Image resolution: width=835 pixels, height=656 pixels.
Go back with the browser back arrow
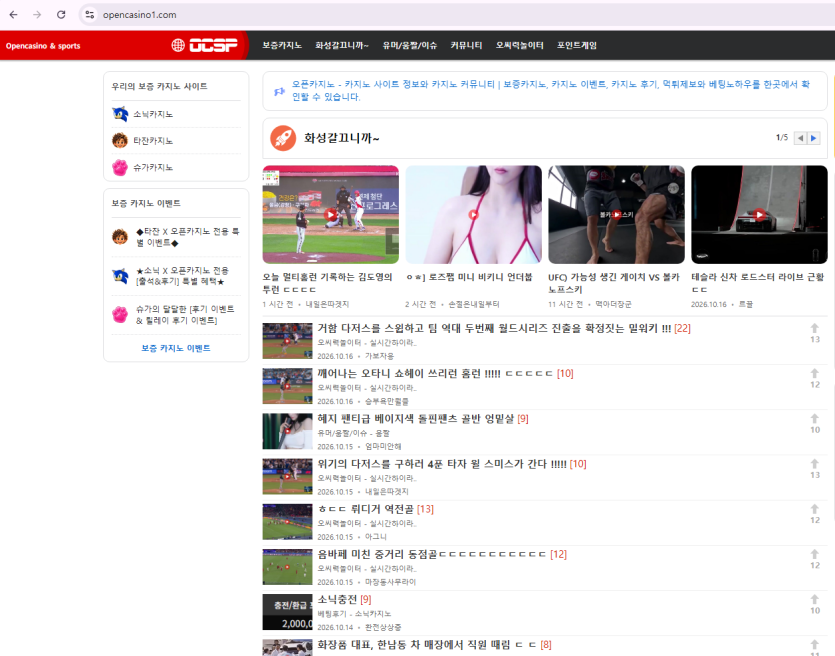click(x=14, y=15)
